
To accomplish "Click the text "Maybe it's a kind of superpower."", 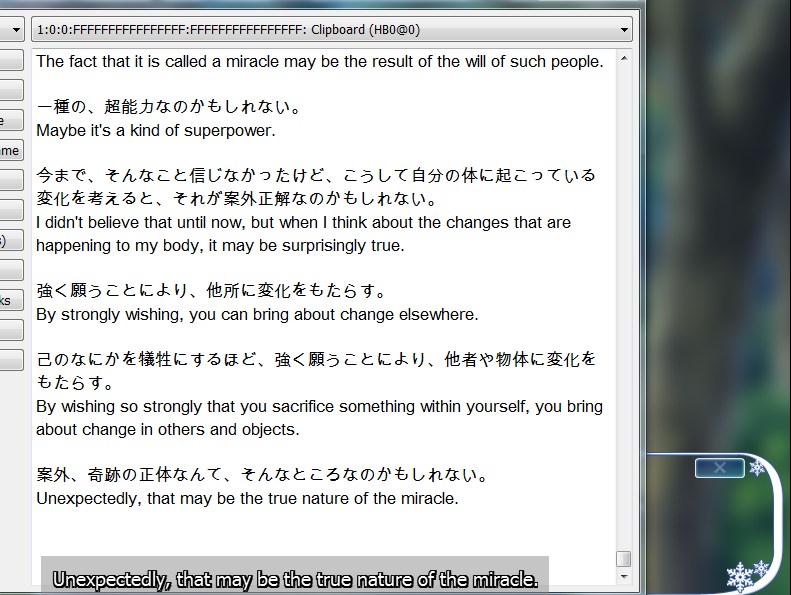I will click(156, 131).
